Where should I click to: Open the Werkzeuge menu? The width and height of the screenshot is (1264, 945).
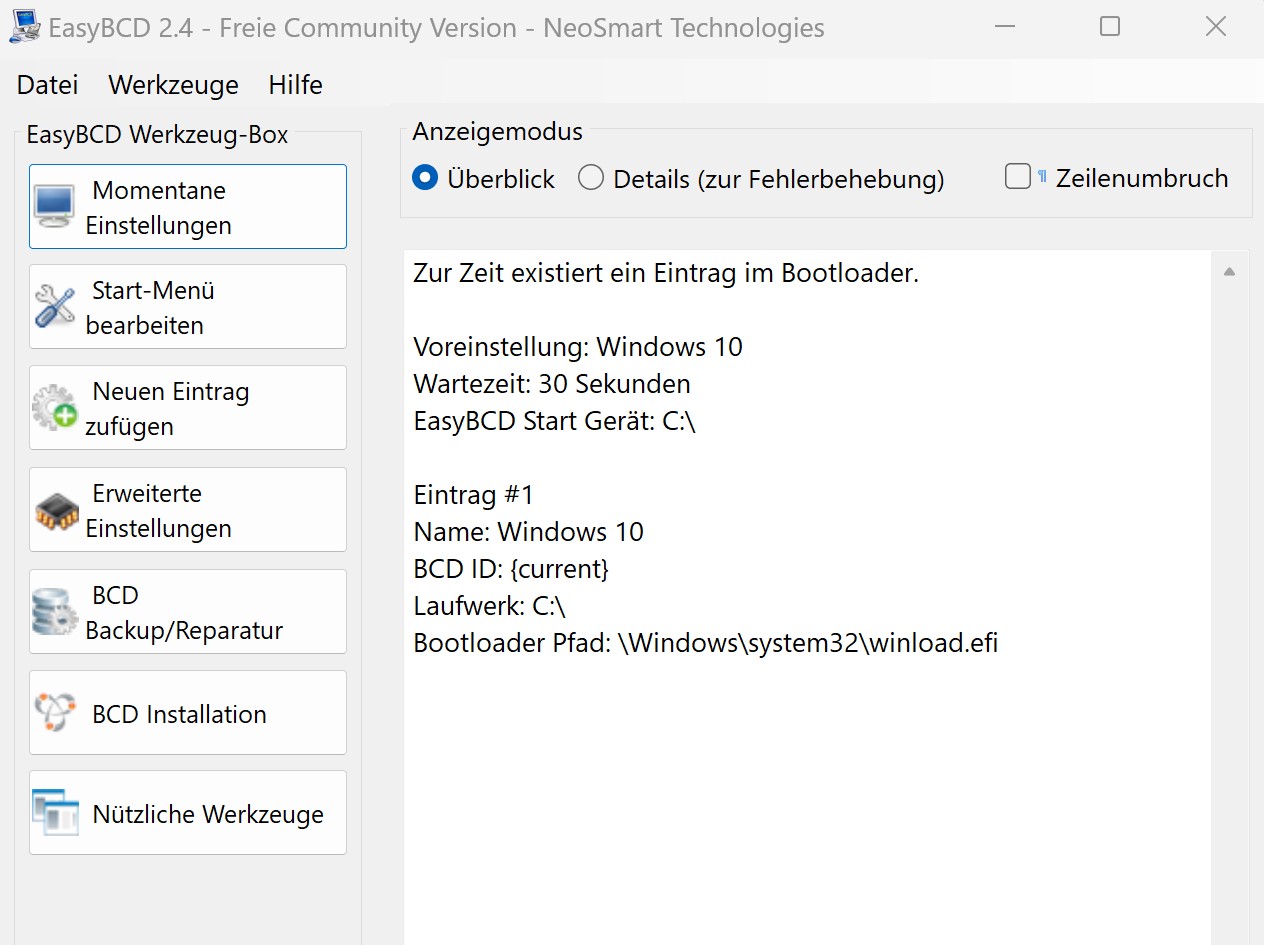[174, 85]
